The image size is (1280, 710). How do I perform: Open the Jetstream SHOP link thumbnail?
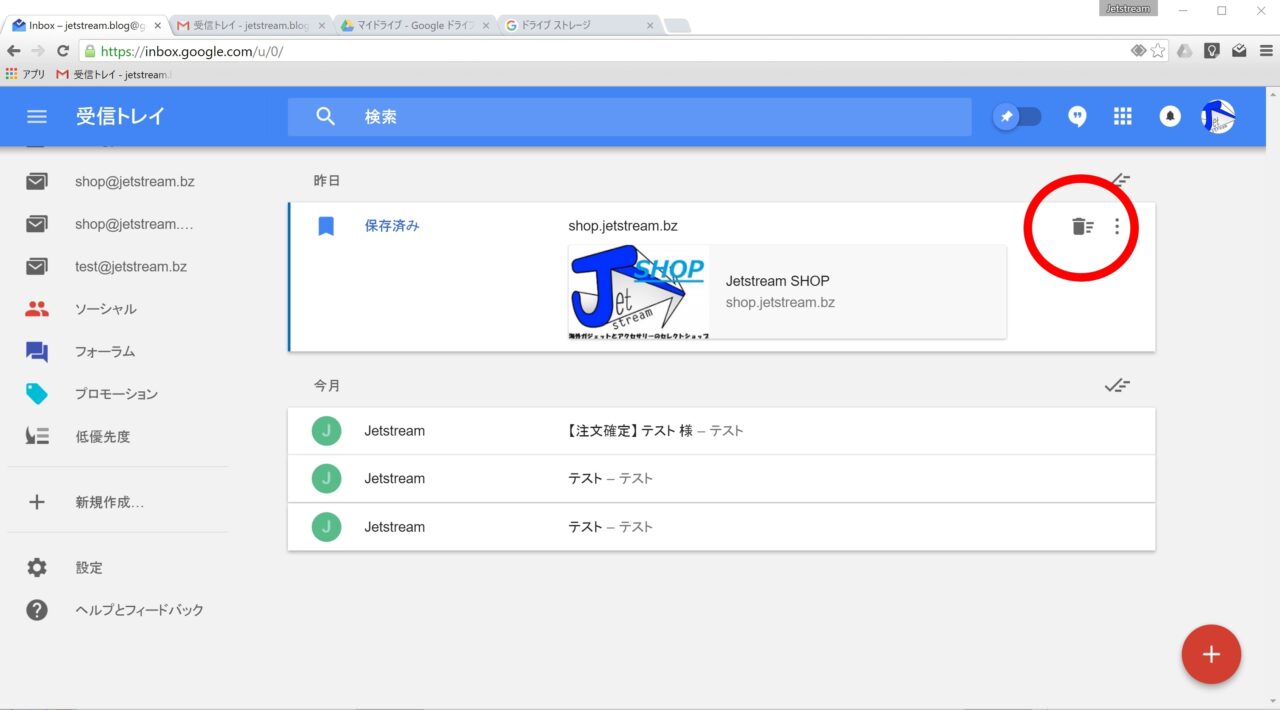(x=786, y=292)
